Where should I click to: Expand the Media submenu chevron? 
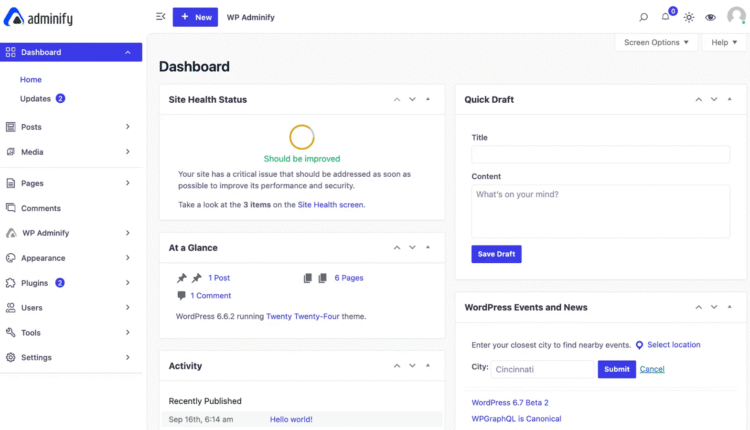[x=128, y=152]
